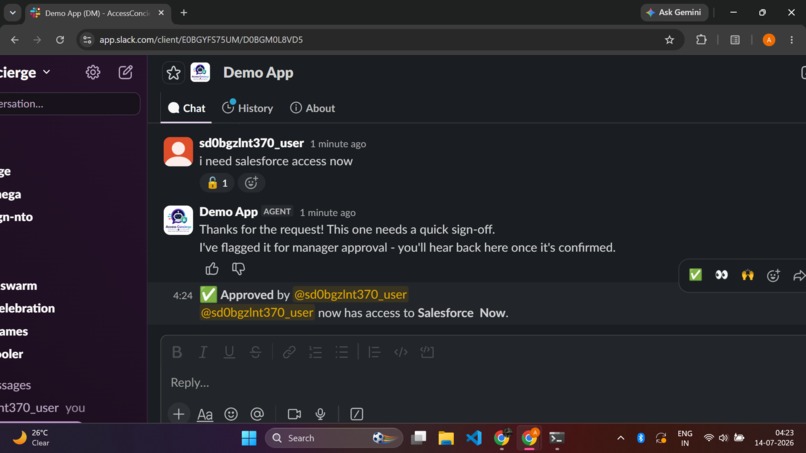The height and width of the screenshot is (453, 806).
Task: Open Visual Studio Code from taskbar
Action: coord(473,438)
